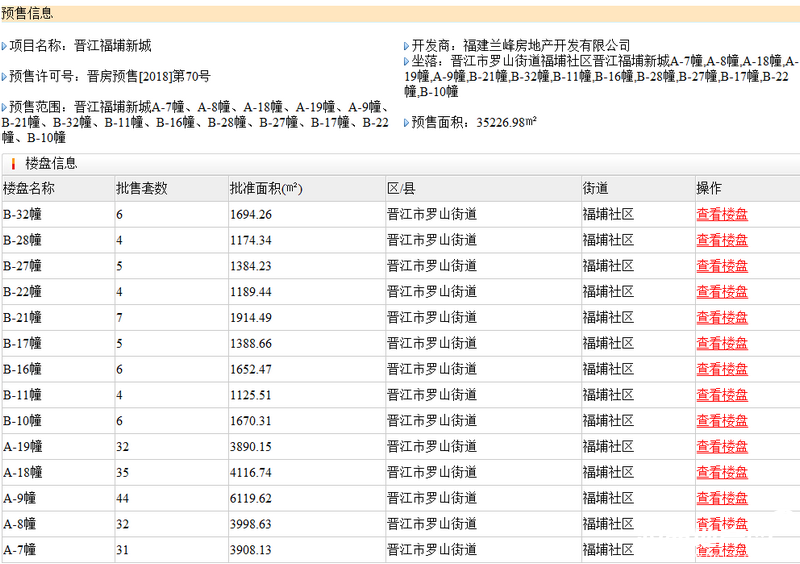Click sale count 7 for B-21幢

(119, 318)
